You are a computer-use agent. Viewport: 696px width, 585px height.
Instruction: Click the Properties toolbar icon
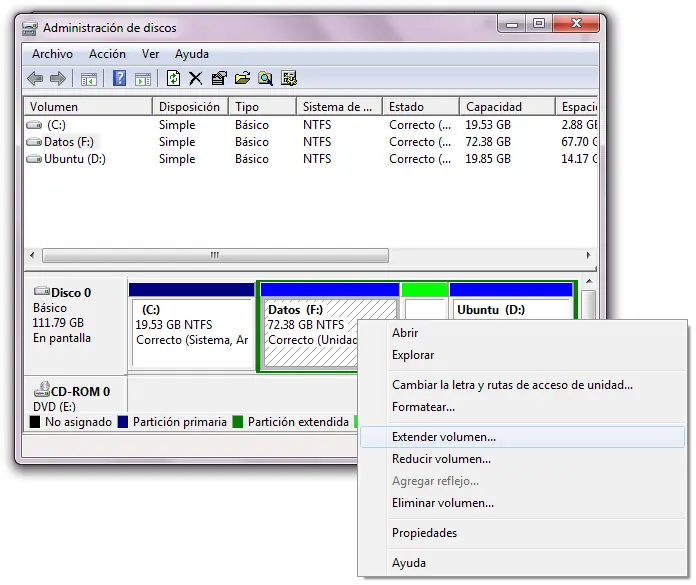(219, 79)
